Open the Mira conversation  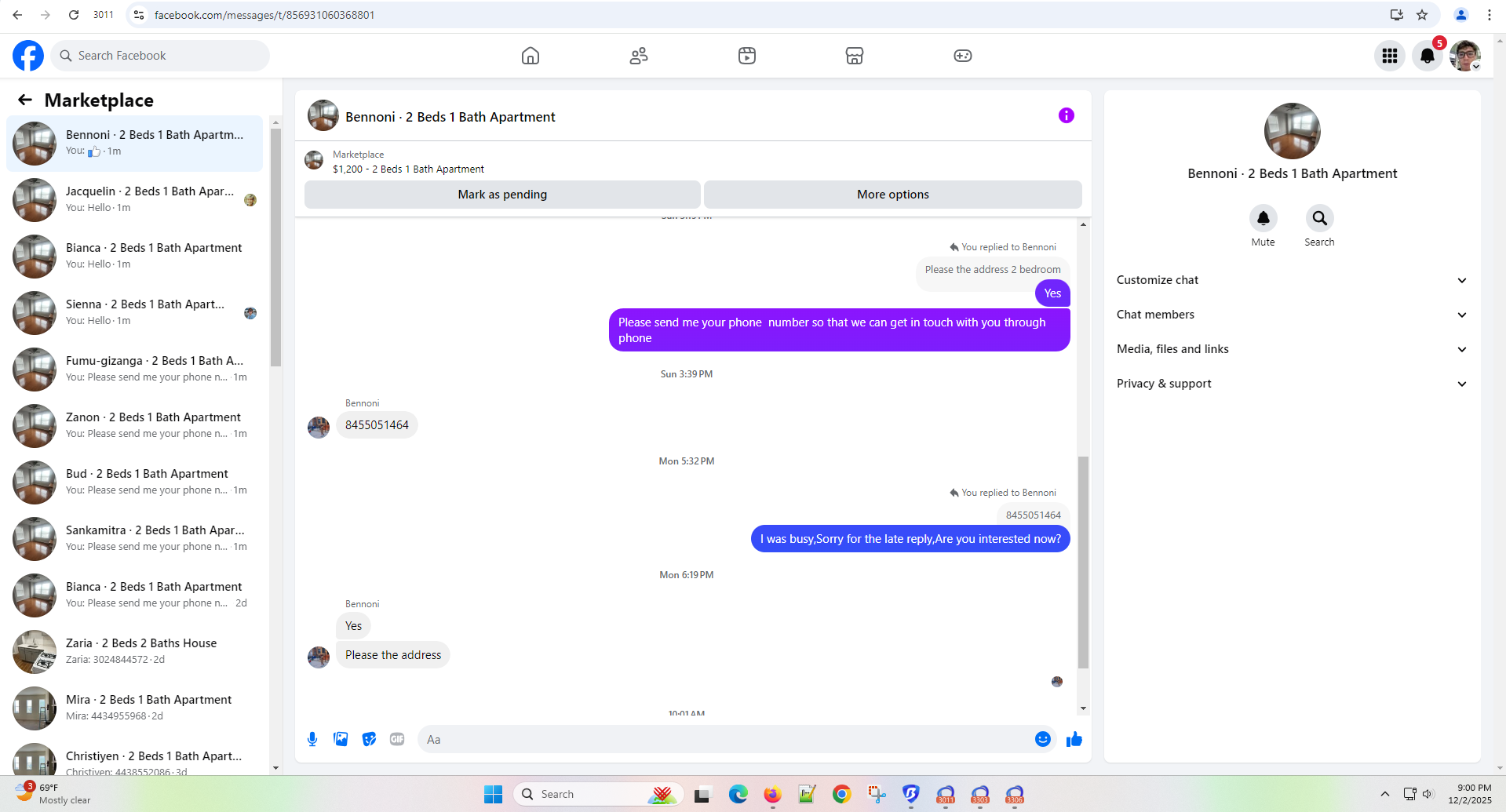click(135, 708)
